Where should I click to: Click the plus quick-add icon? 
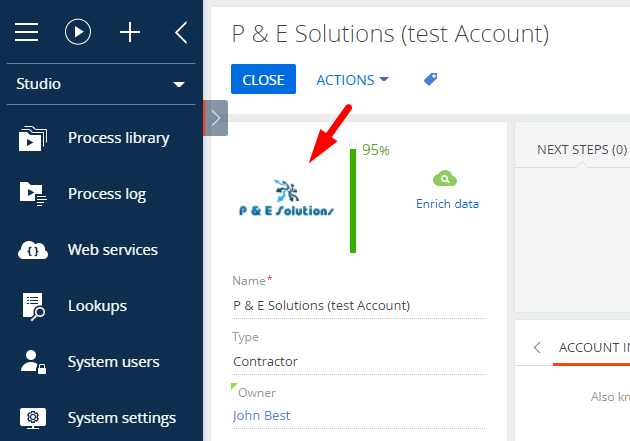130,32
